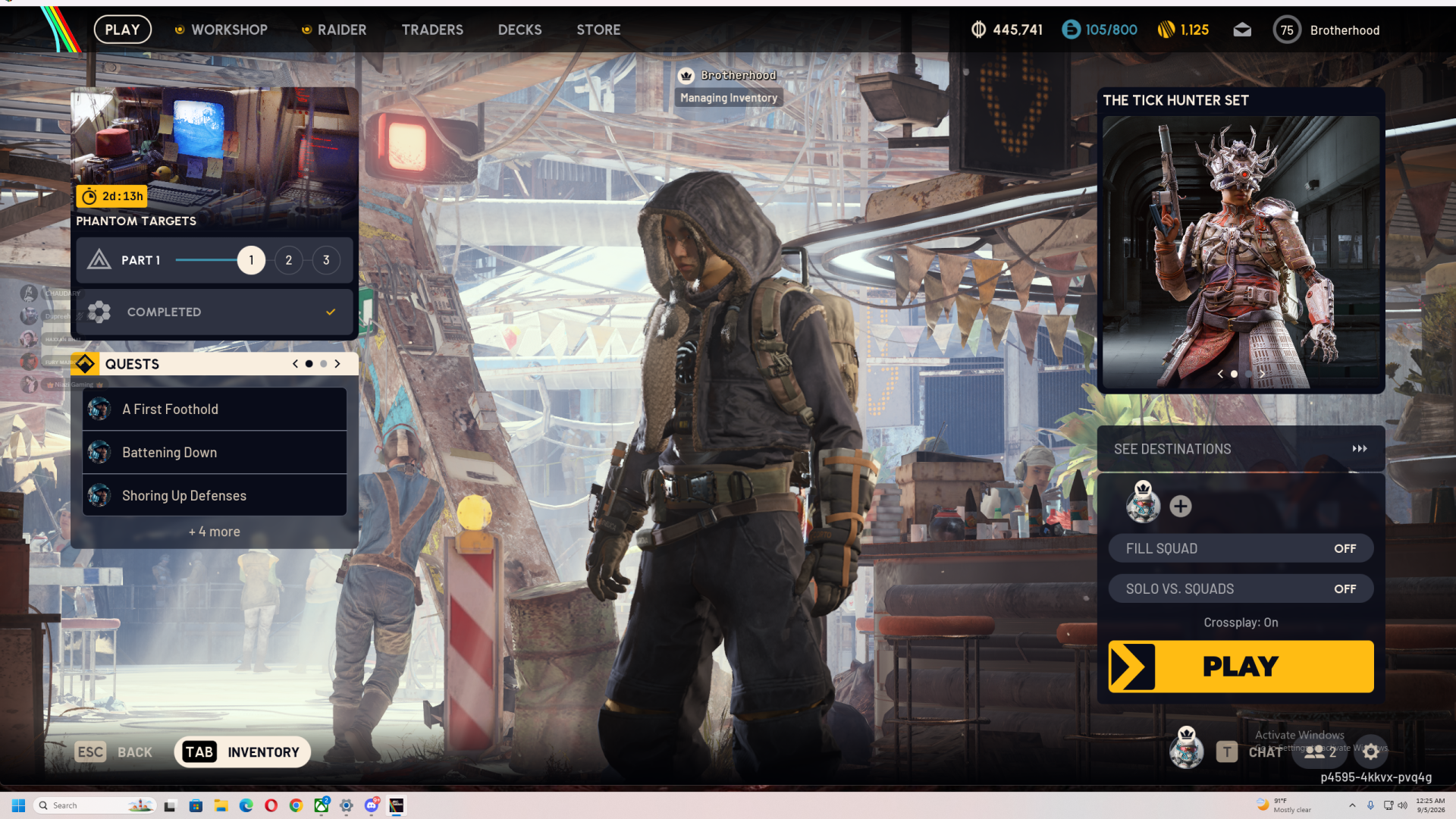Screen dimensions: 1456x819
Task: Toggle Solo vs. Squads setting
Action: [1241, 588]
